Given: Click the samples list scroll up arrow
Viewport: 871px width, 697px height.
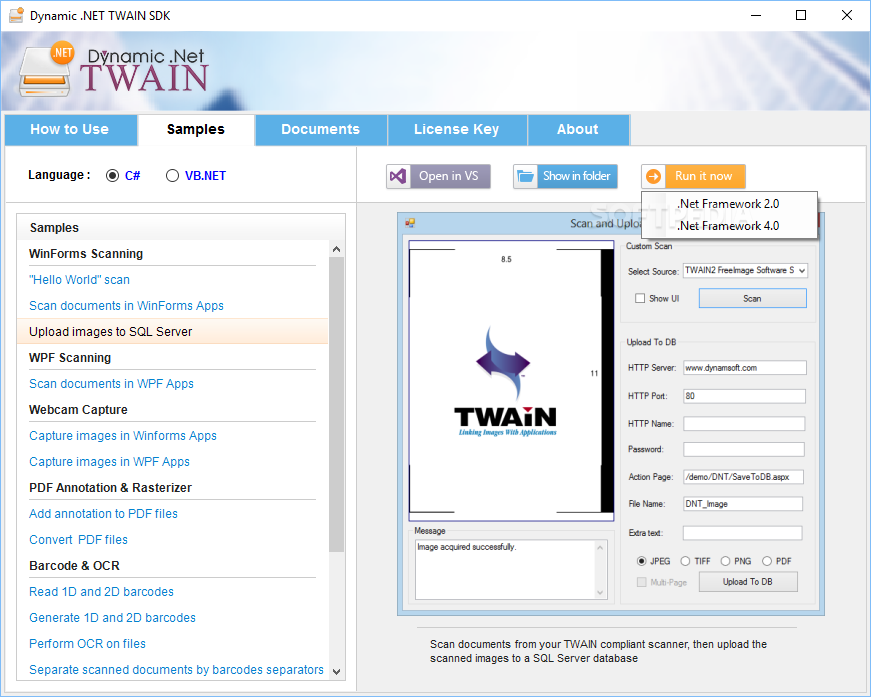Looking at the screenshot, I should tap(336, 249).
